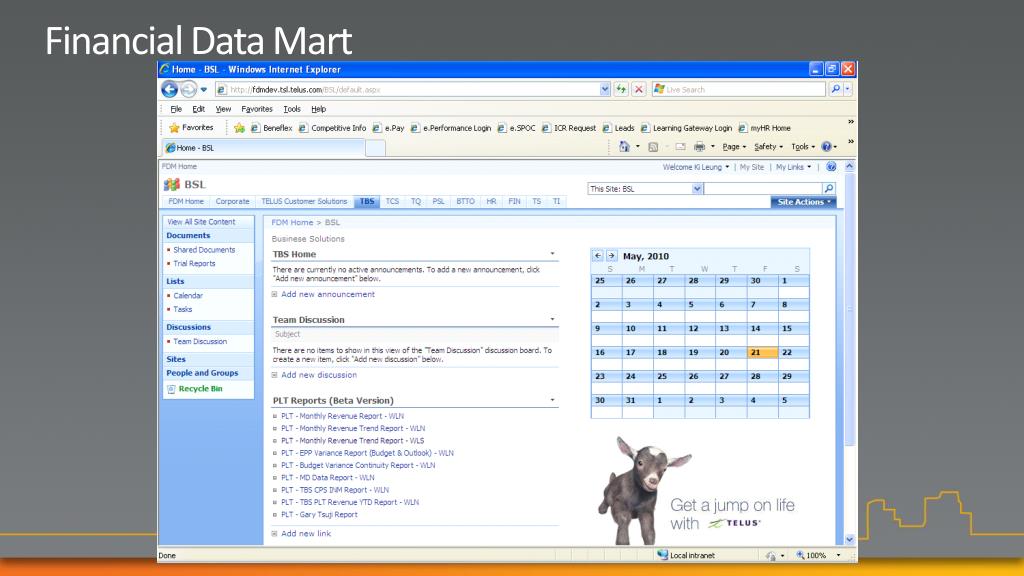Click Add new link under PLT Reports
This screenshot has height=576, width=1024.
(306, 534)
